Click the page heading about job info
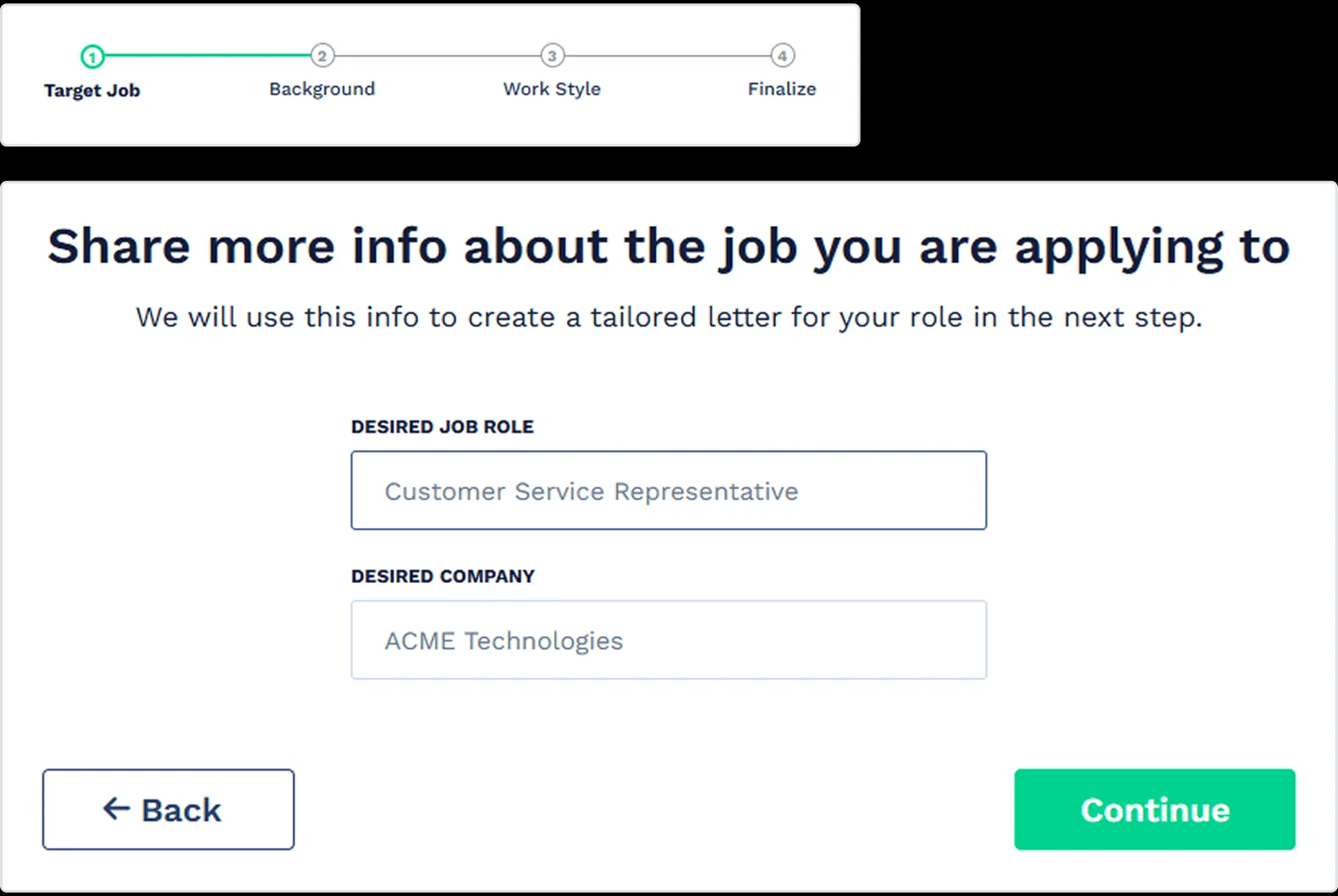 [669, 247]
